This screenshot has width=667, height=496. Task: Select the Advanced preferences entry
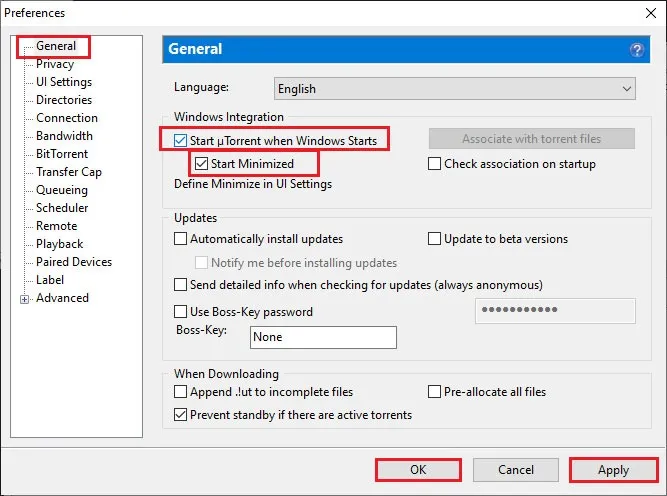(x=63, y=298)
